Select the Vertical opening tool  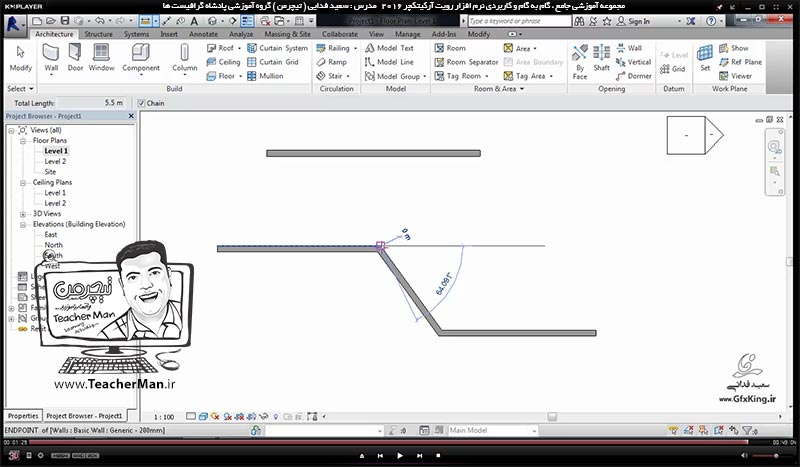[633, 62]
